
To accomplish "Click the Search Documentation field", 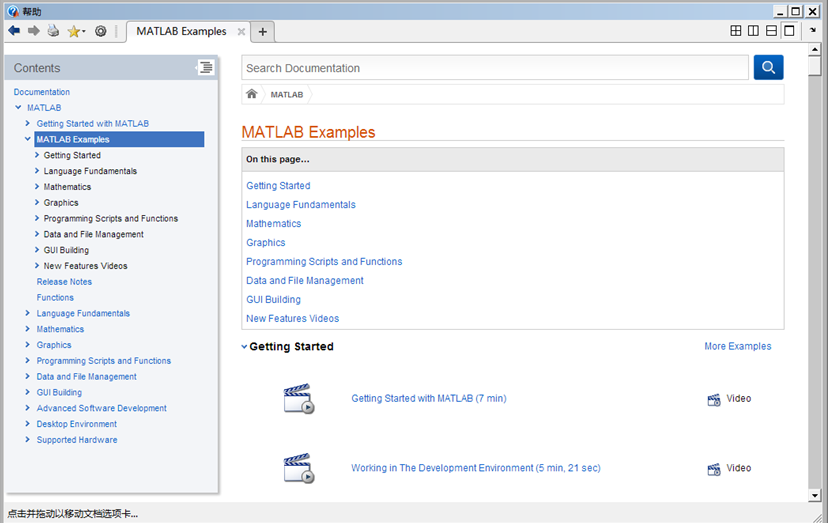I will pos(494,68).
